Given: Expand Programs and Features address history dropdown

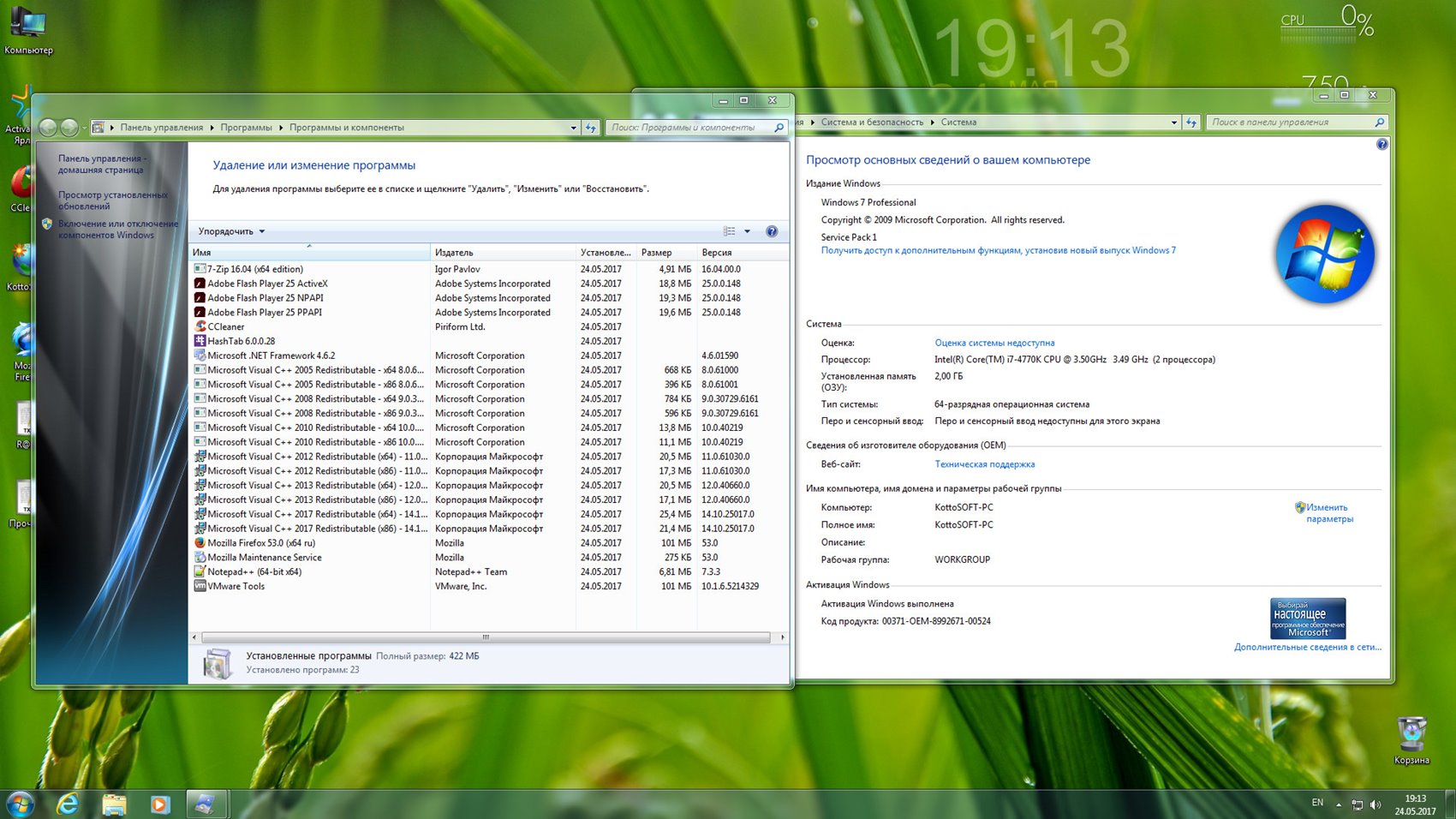Looking at the screenshot, I should [x=573, y=128].
